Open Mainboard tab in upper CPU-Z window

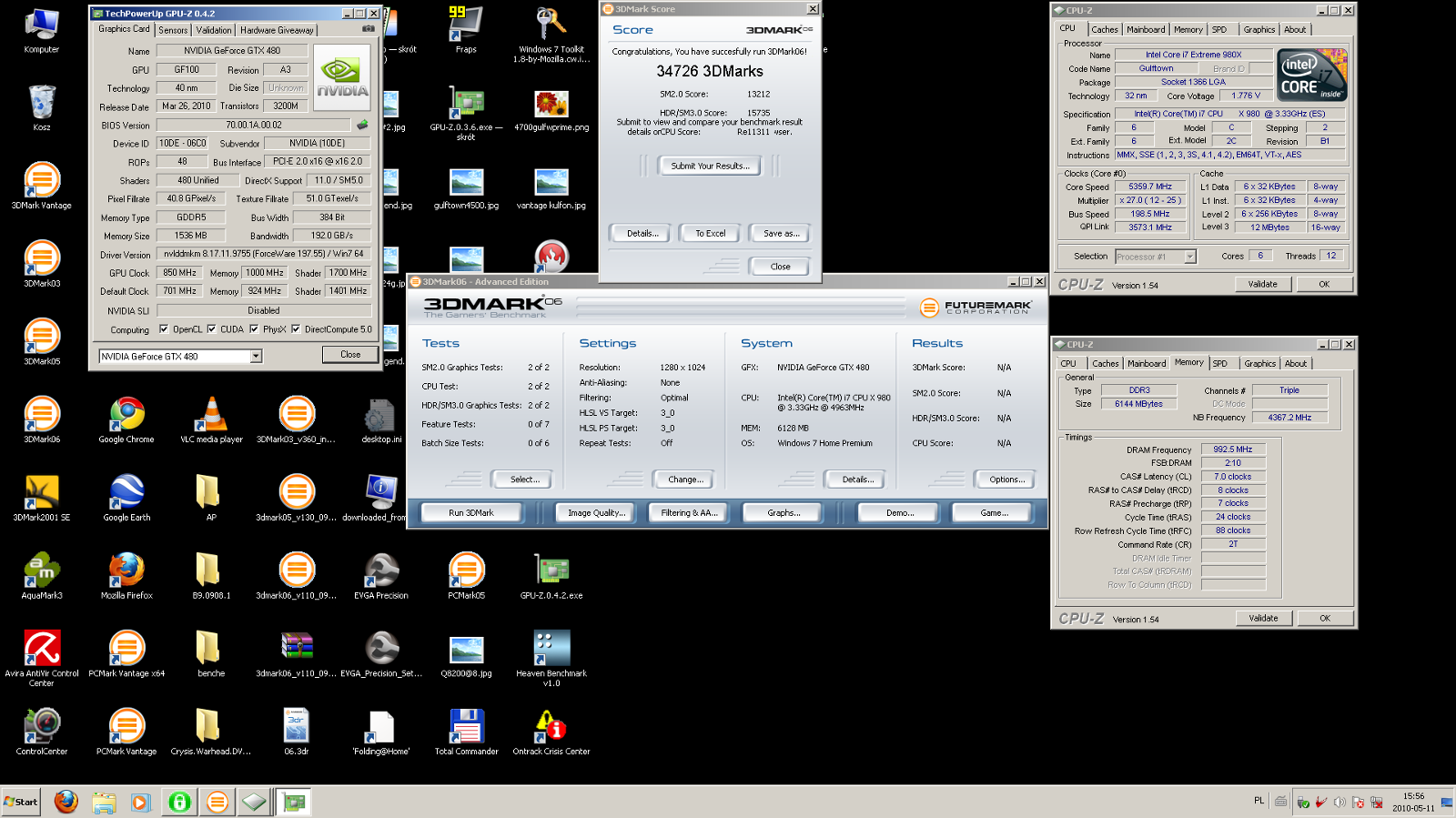click(x=1146, y=30)
